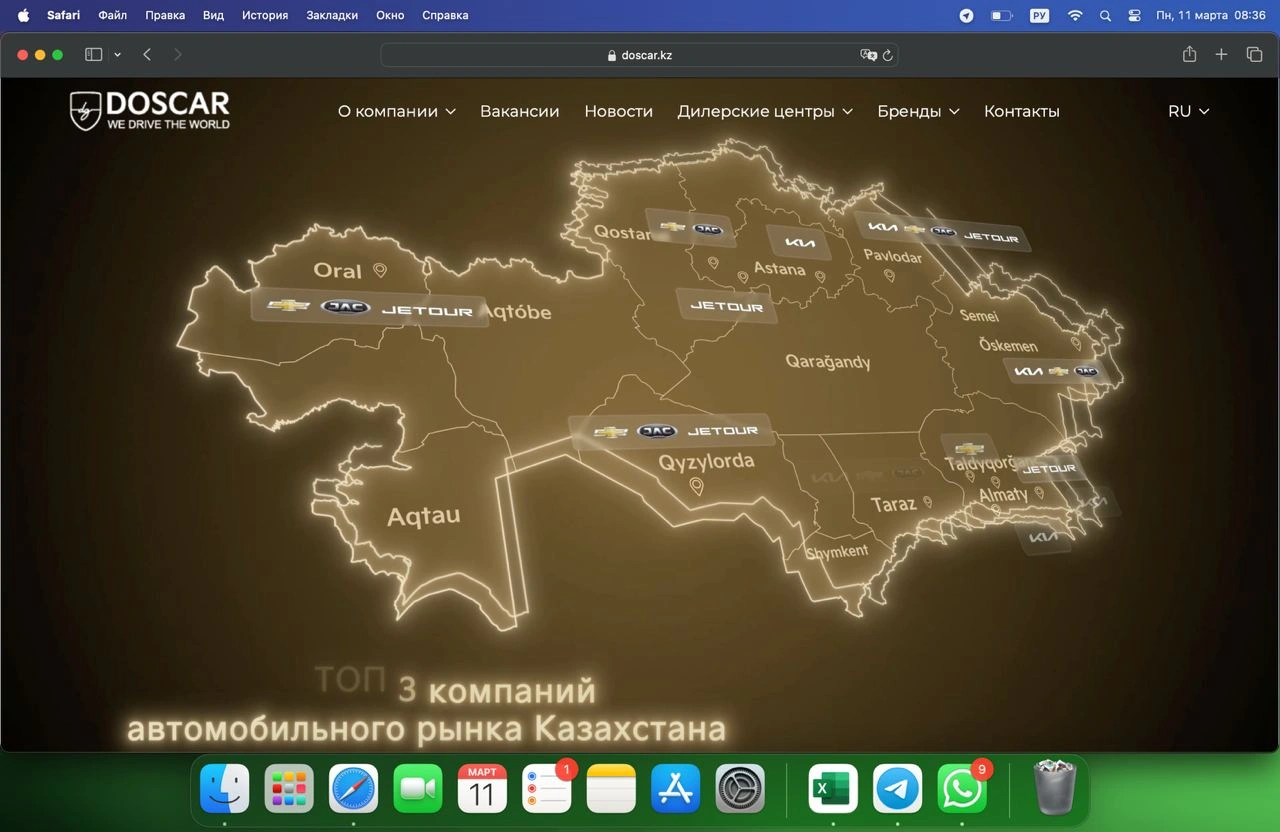Open the RU language selector
1280x832 pixels.
(x=1189, y=111)
